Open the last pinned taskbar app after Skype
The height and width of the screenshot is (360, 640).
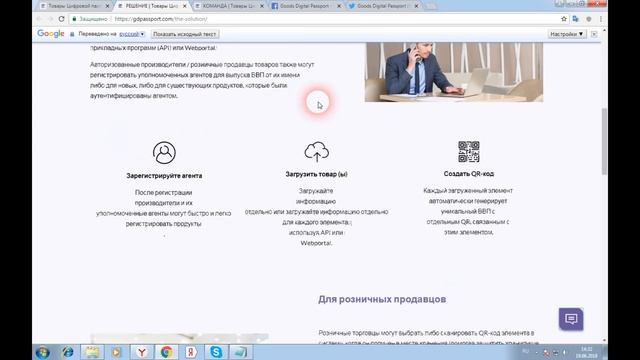[240, 352]
